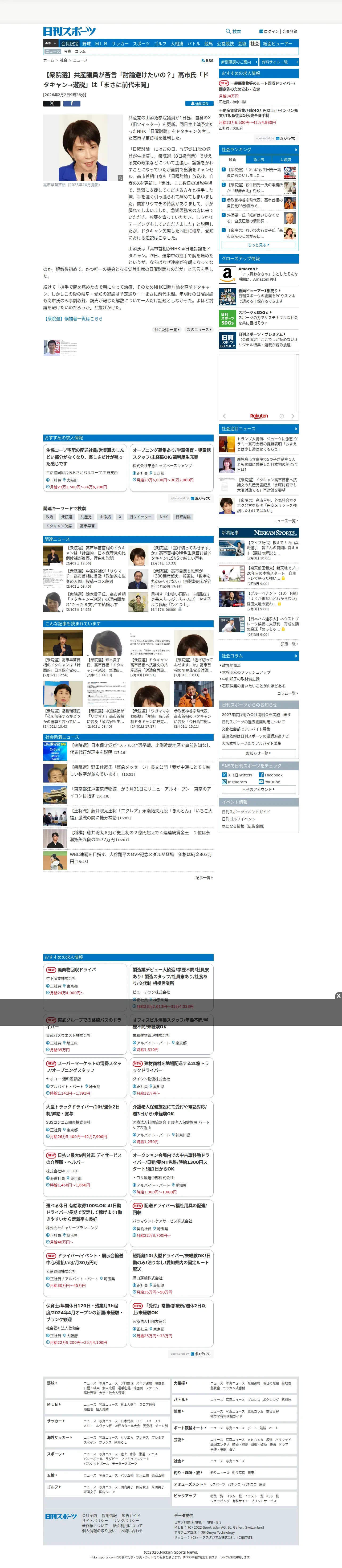Click the NIKKANSPORTS.com logo in 新着記事 header
The image size is (342, 1568).
point(276,533)
